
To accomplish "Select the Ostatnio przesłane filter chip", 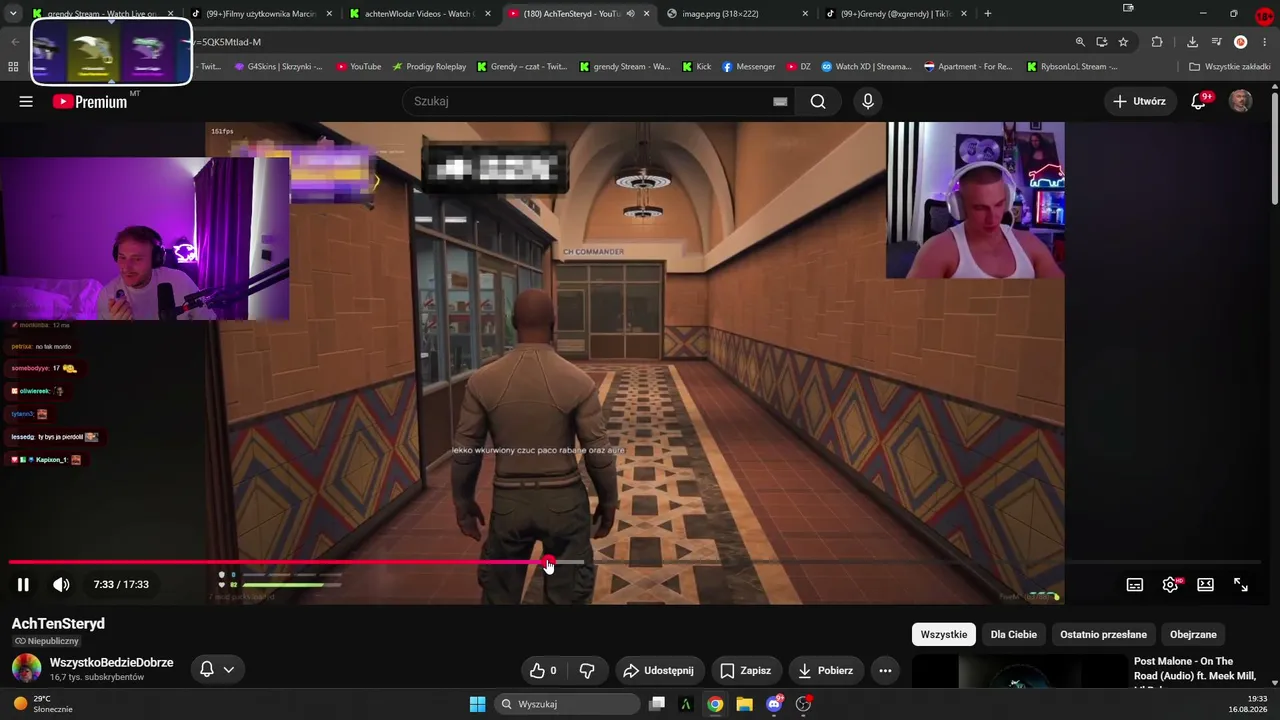I will click(x=1103, y=634).
